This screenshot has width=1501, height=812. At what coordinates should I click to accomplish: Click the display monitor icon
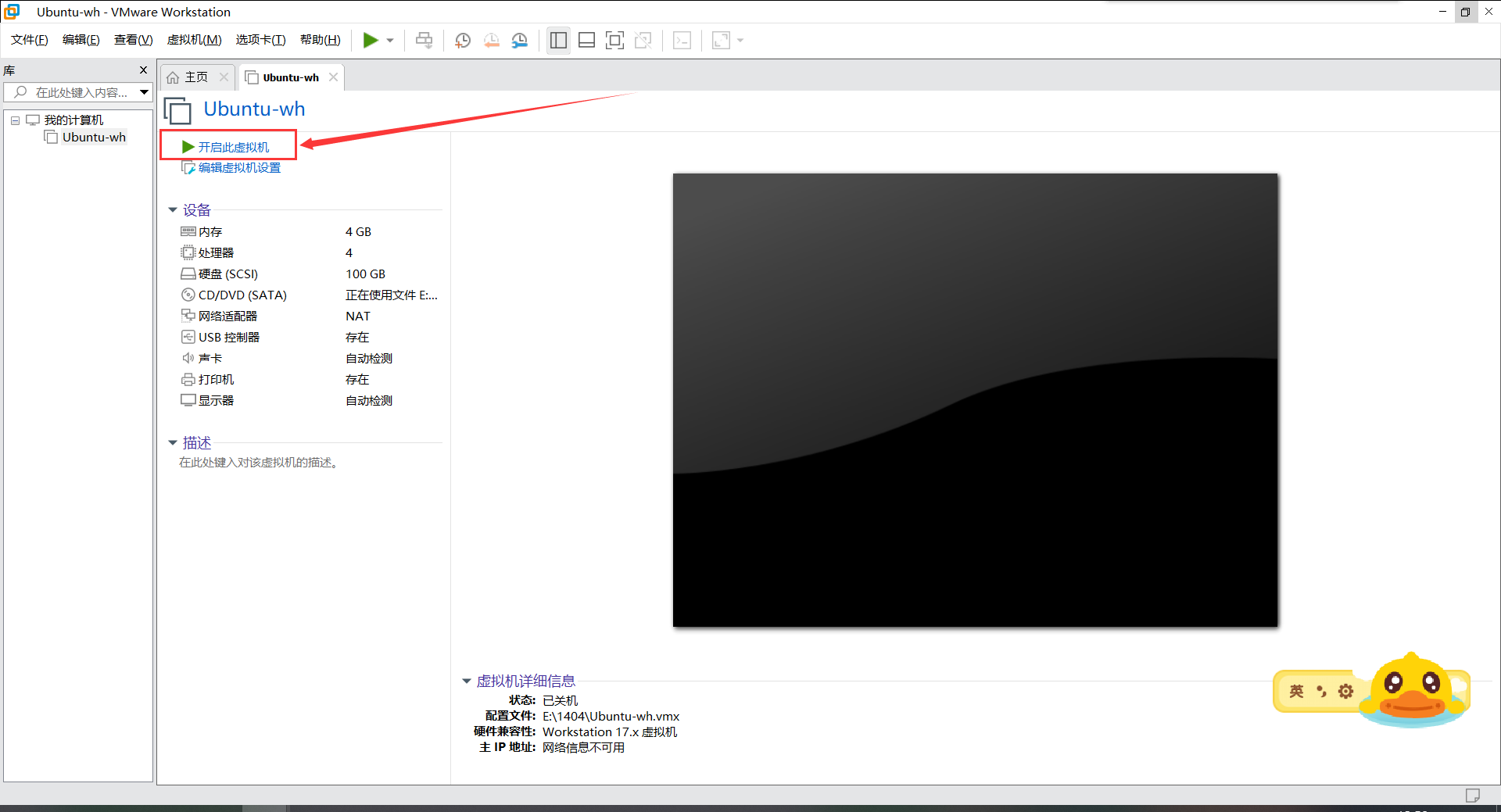[188, 400]
